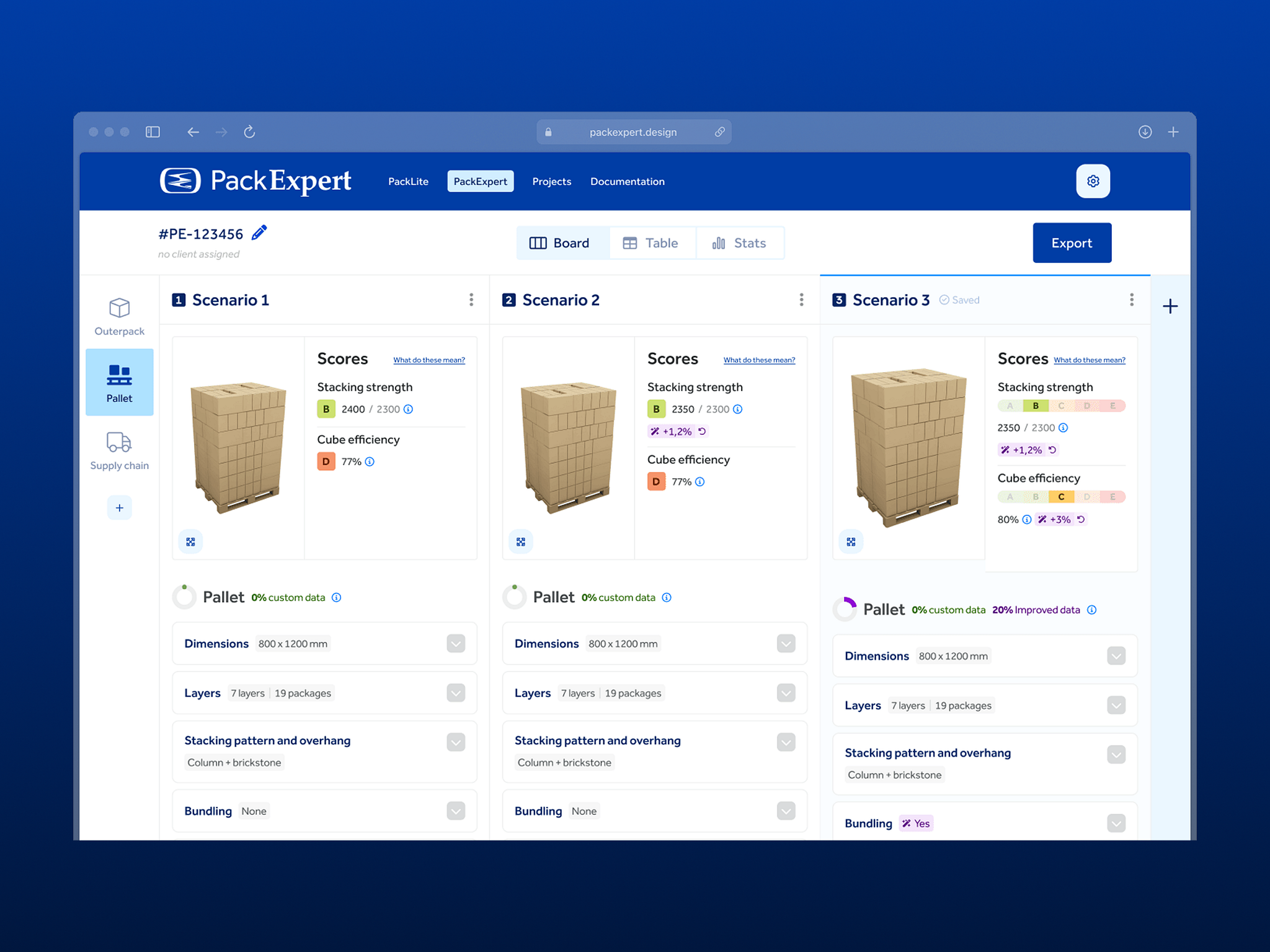Expand Scenario 3 Dimensions section
The width and height of the screenshot is (1270, 952).
[1116, 656]
